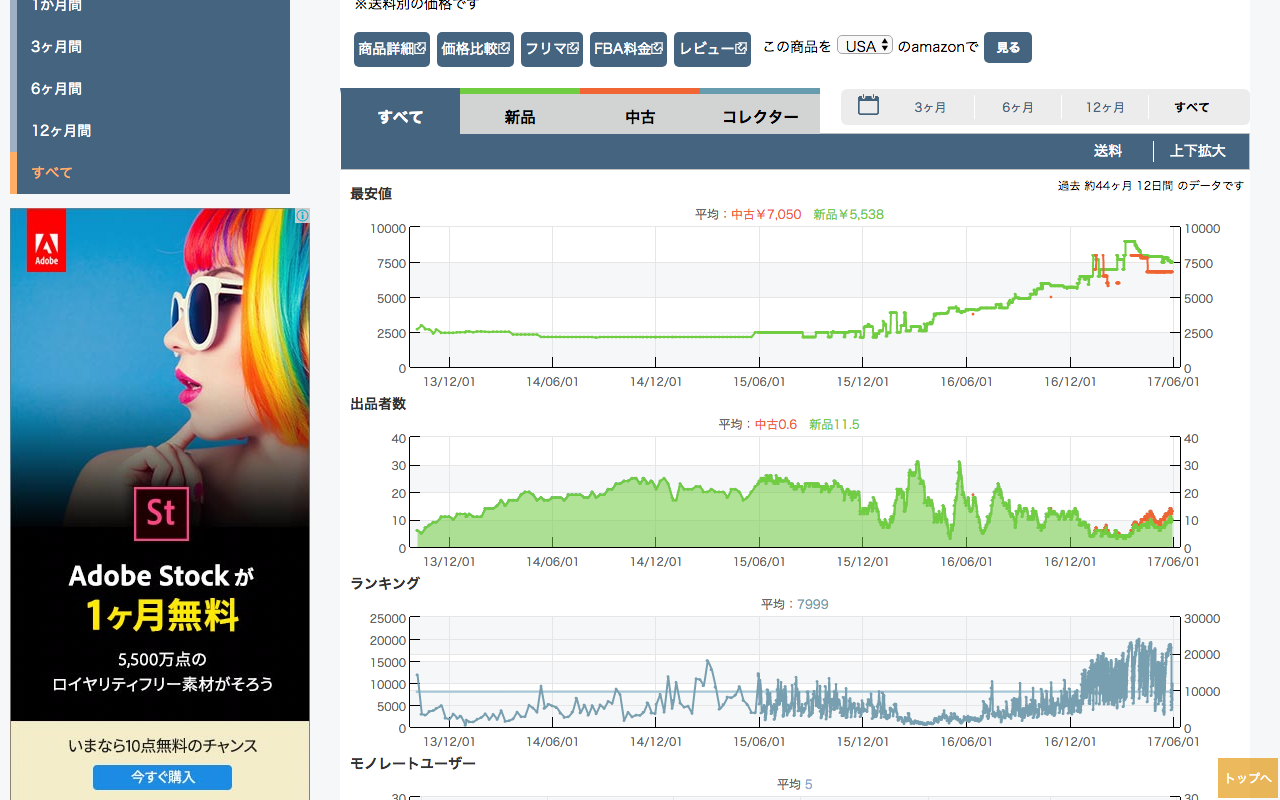1280x800 pixels.
Task: Open the USA country dropdown
Action: [x=865, y=46]
